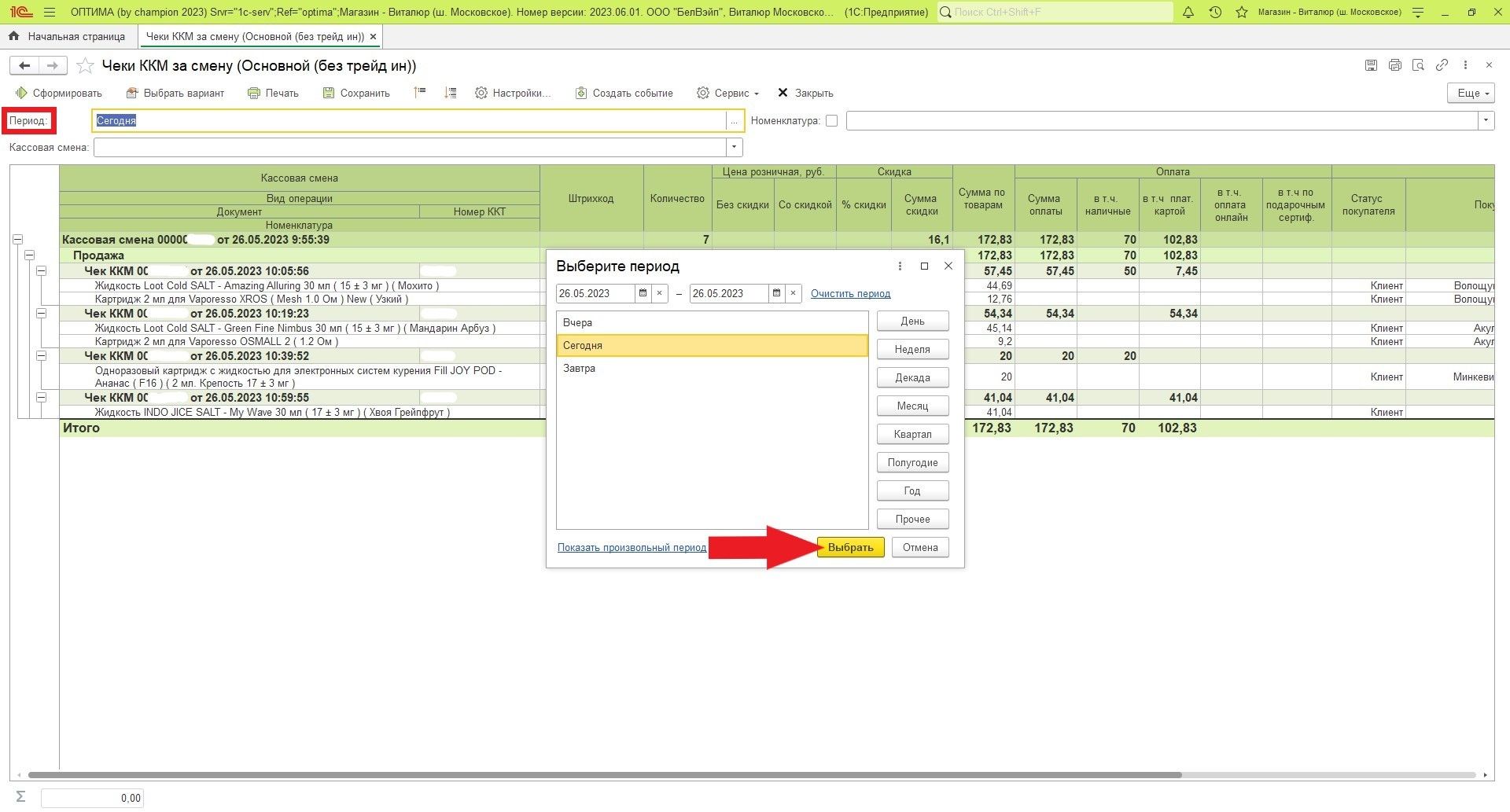Open the end date calendar picker

(776, 293)
